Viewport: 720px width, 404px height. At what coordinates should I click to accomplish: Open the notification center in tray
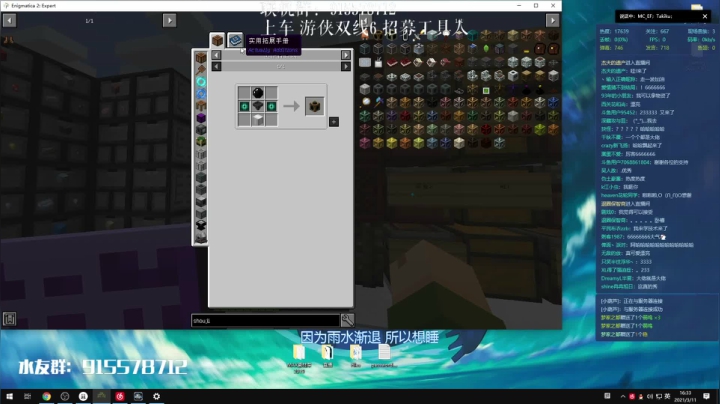pyautogui.click(x=706, y=396)
